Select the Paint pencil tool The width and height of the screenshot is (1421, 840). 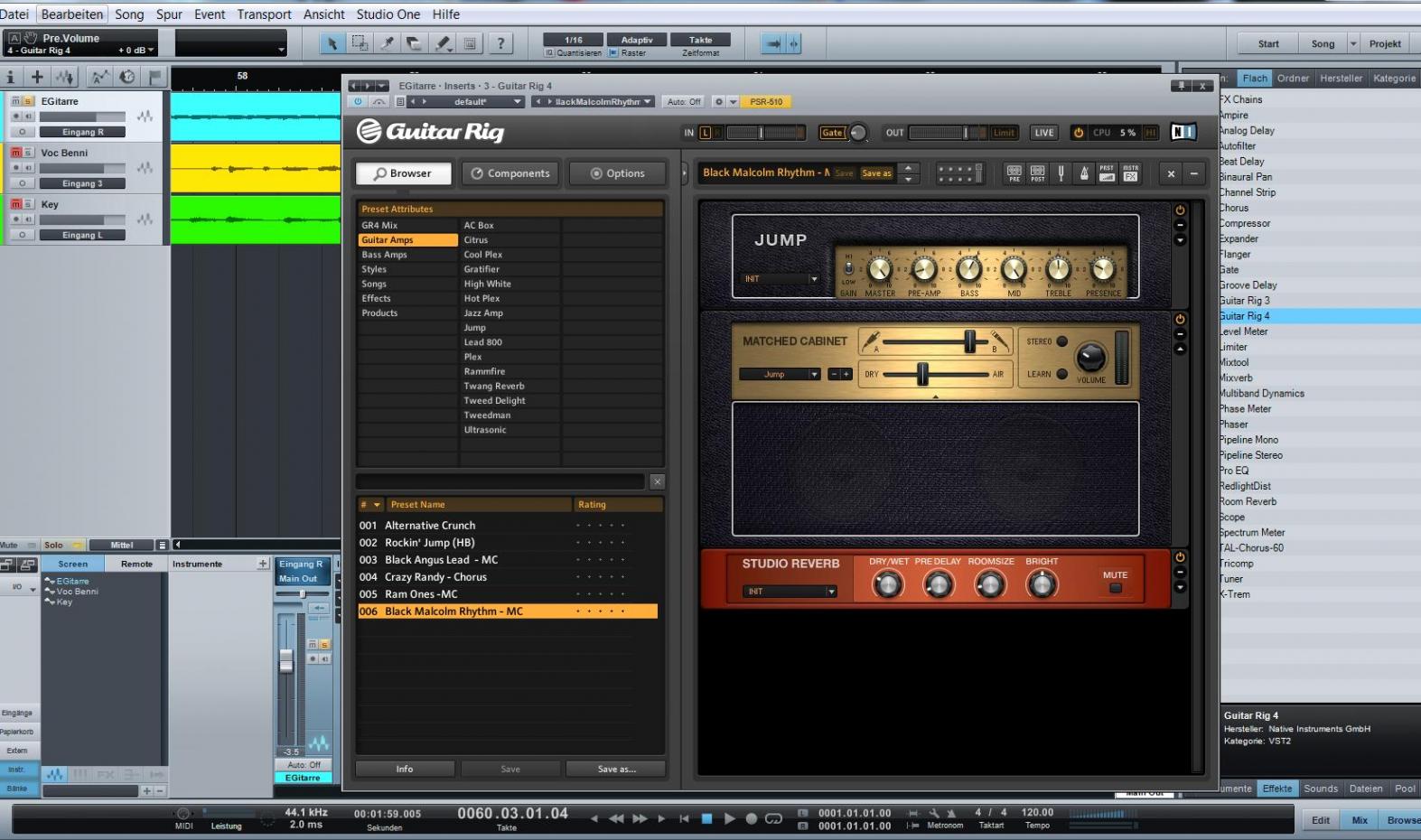pyautogui.click(x=443, y=43)
